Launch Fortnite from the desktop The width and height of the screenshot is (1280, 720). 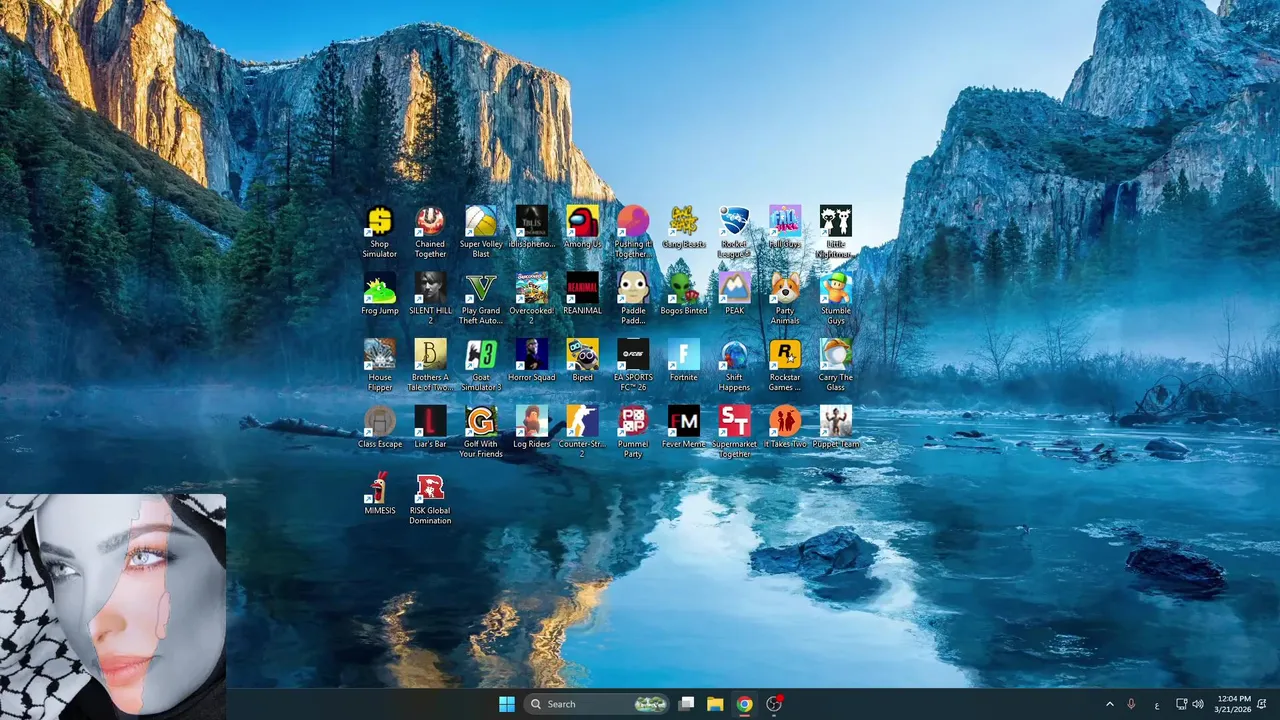pyautogui.click(x=683, y=360)
